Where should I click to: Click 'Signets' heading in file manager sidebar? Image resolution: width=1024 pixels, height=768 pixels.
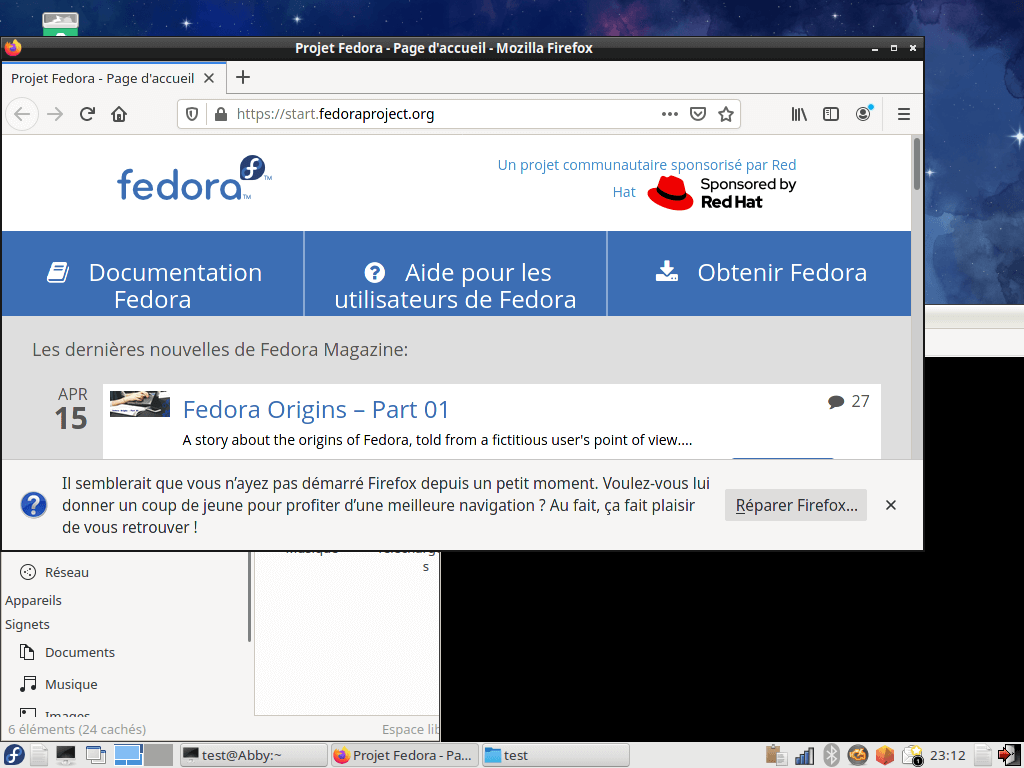[27, 625]
